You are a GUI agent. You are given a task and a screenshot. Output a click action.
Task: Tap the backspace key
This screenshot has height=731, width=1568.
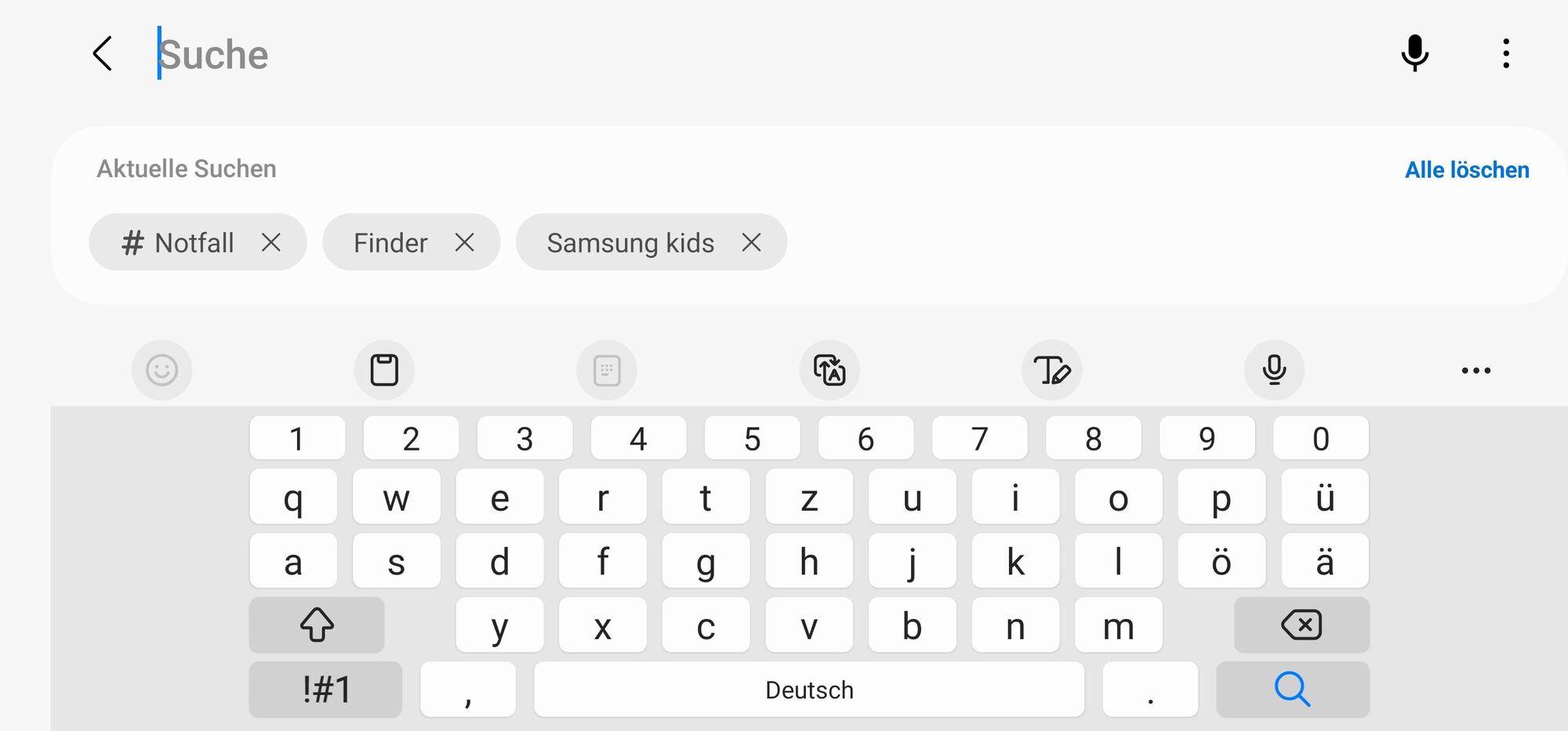(x=1301, y=624)
